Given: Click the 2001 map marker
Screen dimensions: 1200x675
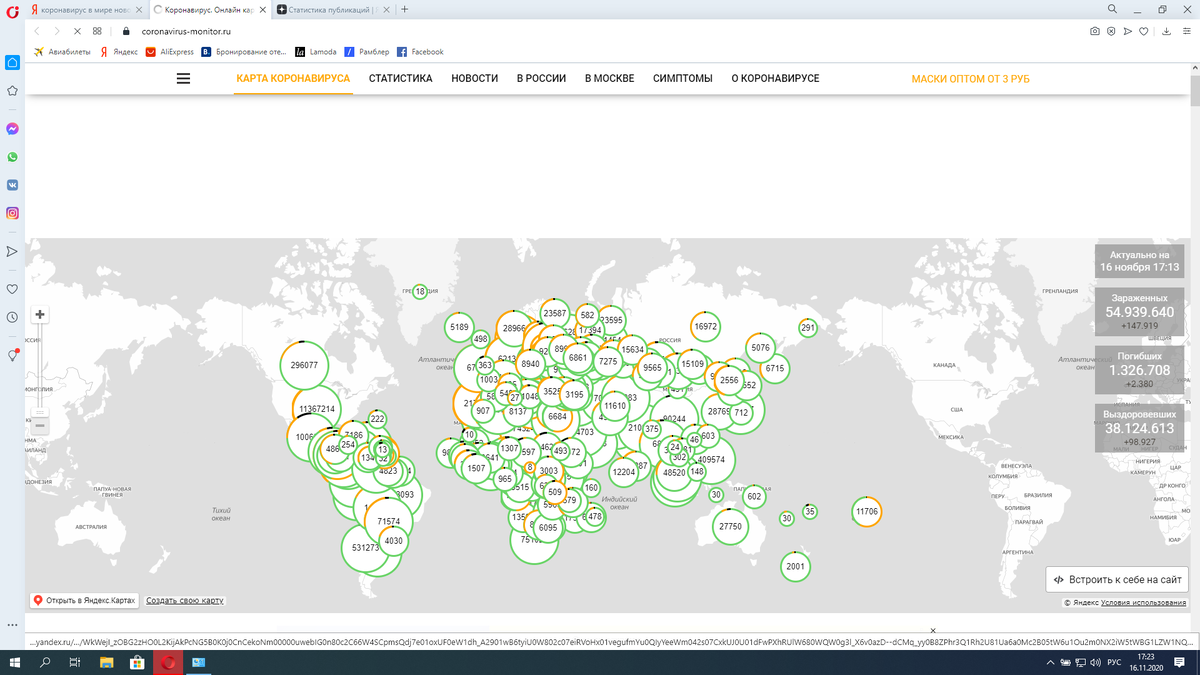Looking at the screenshot, I should point(796,566).
